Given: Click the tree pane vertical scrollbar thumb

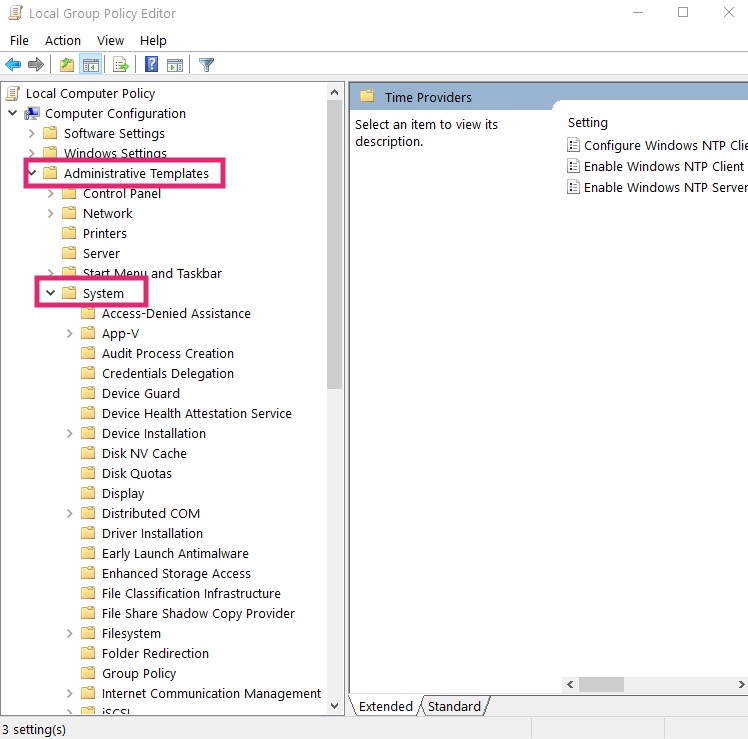Looking at the screenshot, I should tap(334, 244).
